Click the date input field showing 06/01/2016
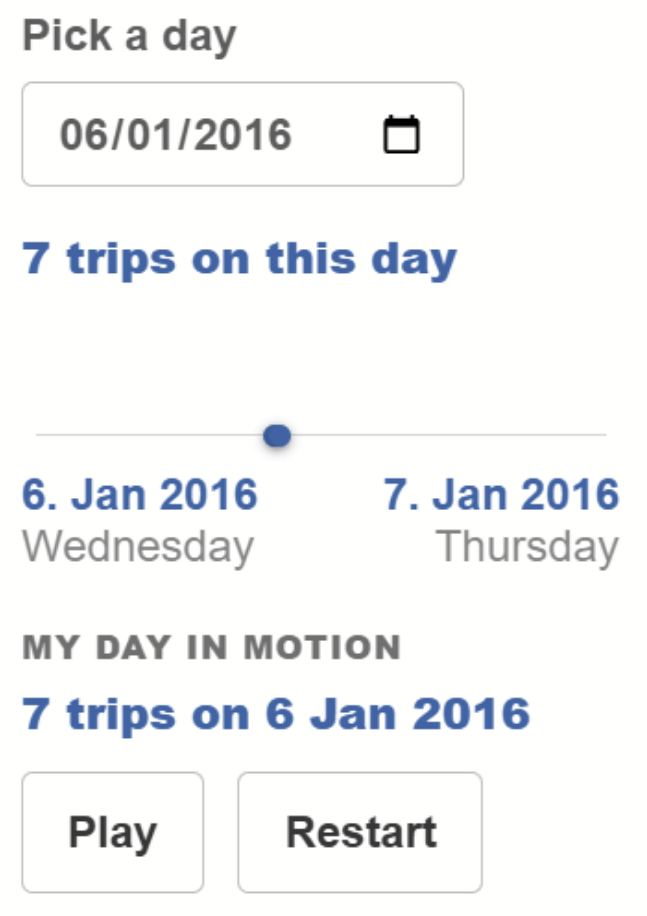 [180, 134]
